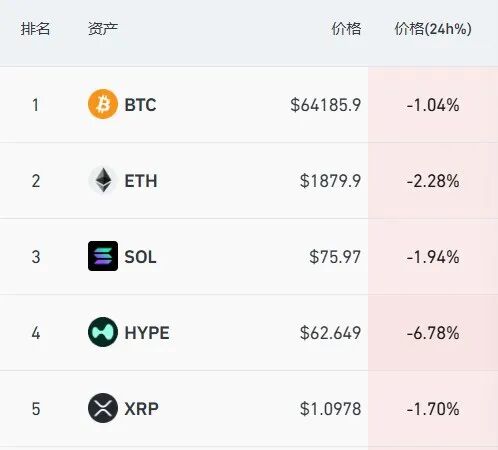The image size is (498, 450).
Task: Sort by the 资产 column header
Action: pyautogui.click(x=103, y=29)
